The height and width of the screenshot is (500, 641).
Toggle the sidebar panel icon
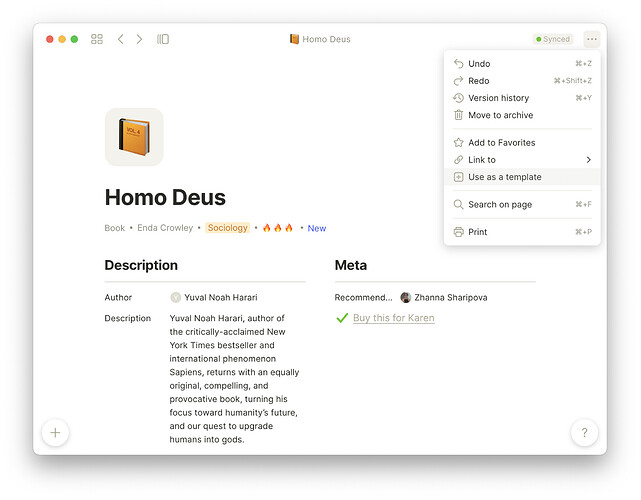click(x=163, y=39)
